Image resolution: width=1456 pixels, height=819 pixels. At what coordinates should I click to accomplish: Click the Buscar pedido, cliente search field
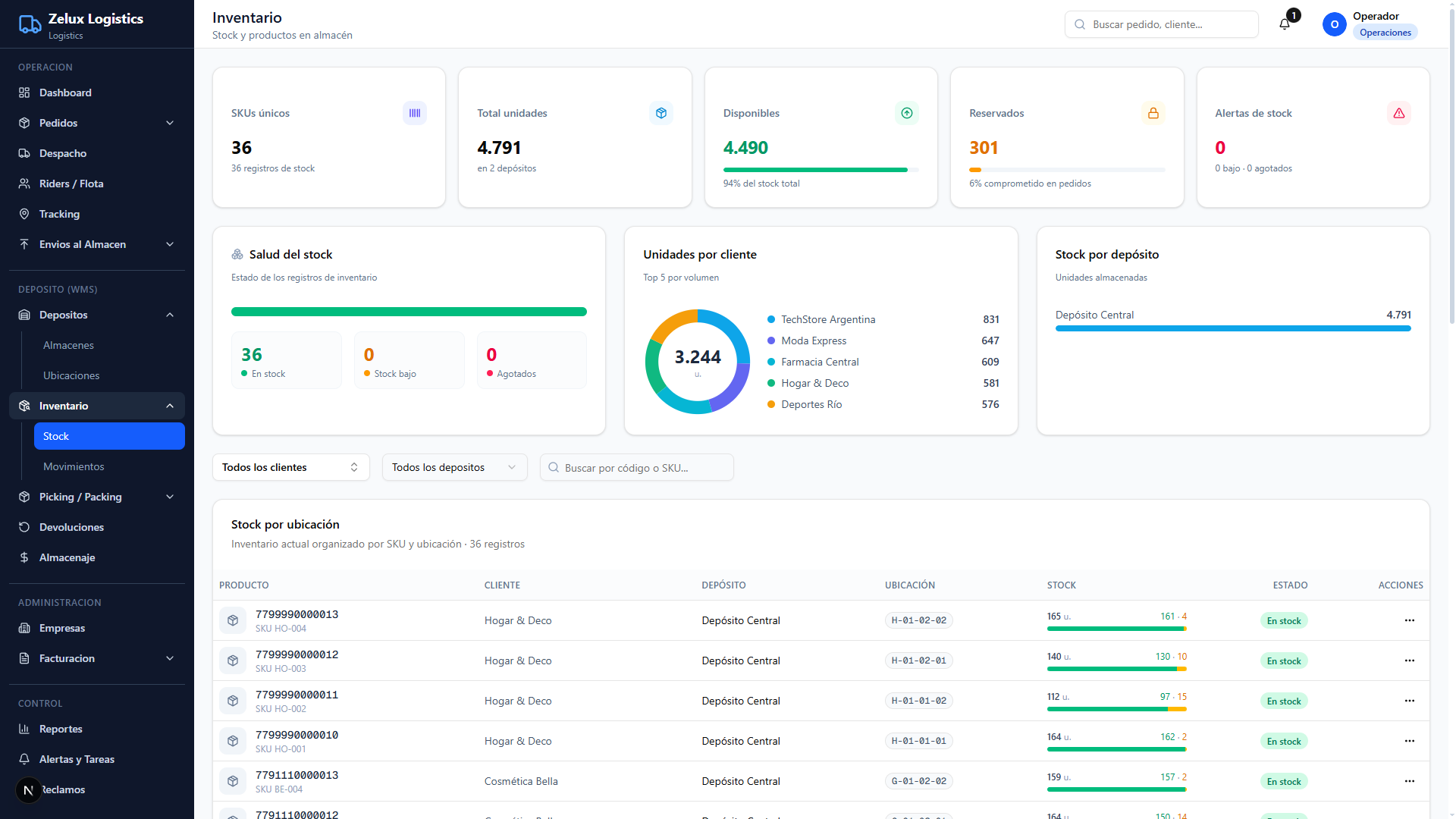click(1162, 24)
